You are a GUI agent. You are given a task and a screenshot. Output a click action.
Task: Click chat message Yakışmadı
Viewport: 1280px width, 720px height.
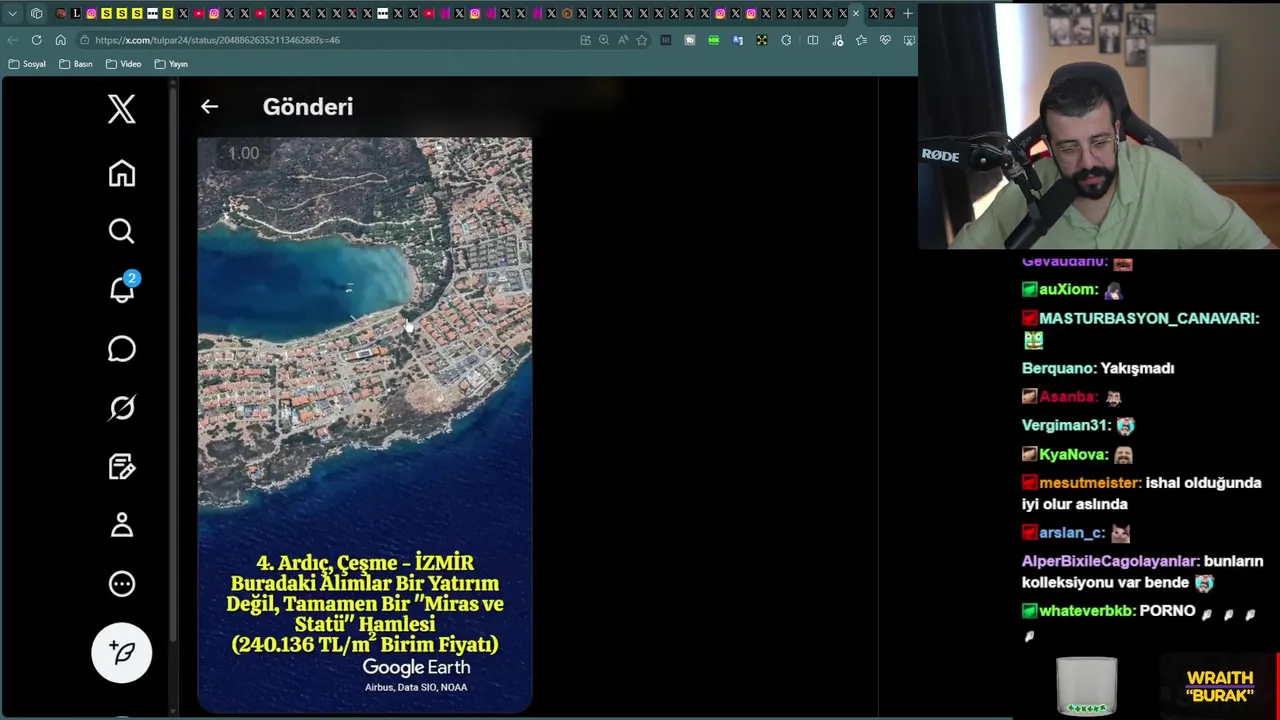click(x=1137, y=368)
